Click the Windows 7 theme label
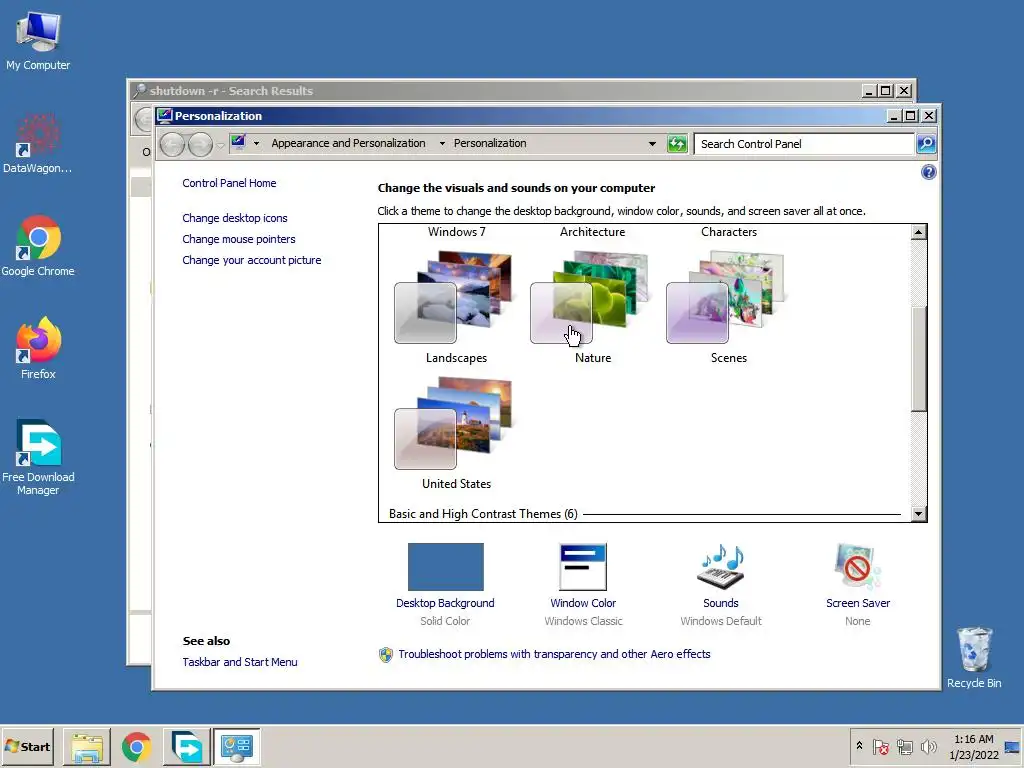 click(x=456, y=232)
